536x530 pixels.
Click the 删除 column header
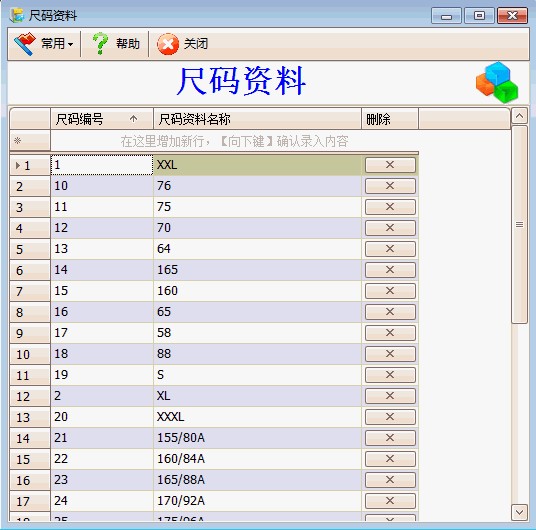390,119
